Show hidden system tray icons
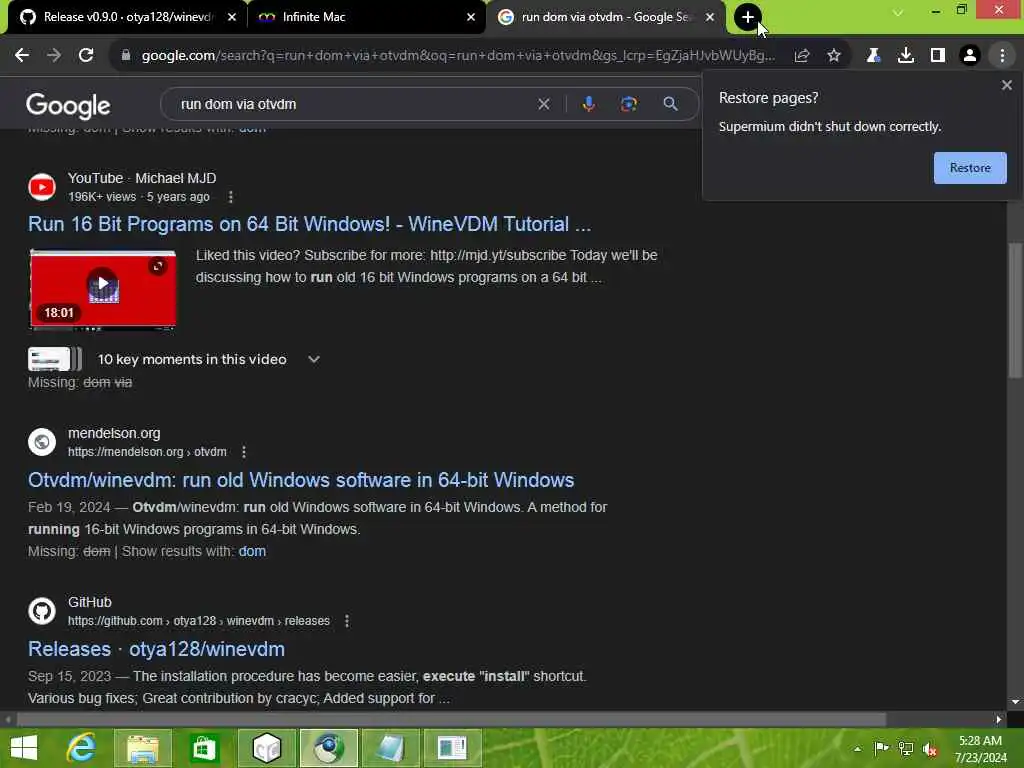The width and height of the screenshot is (1024, 768). [x=857, y=749]
